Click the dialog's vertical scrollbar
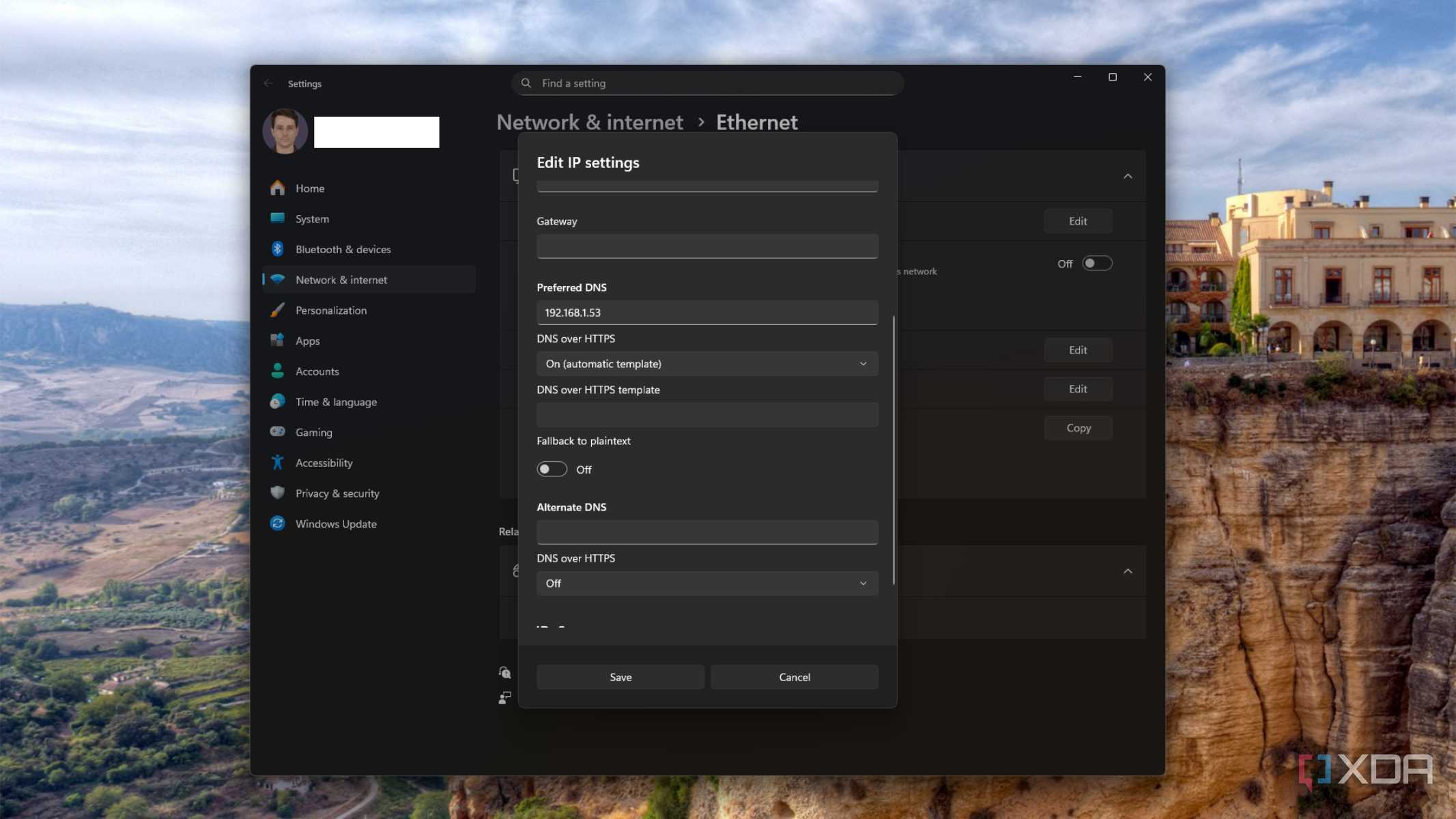The image size is (1456, 819). [x=894, y=450]
